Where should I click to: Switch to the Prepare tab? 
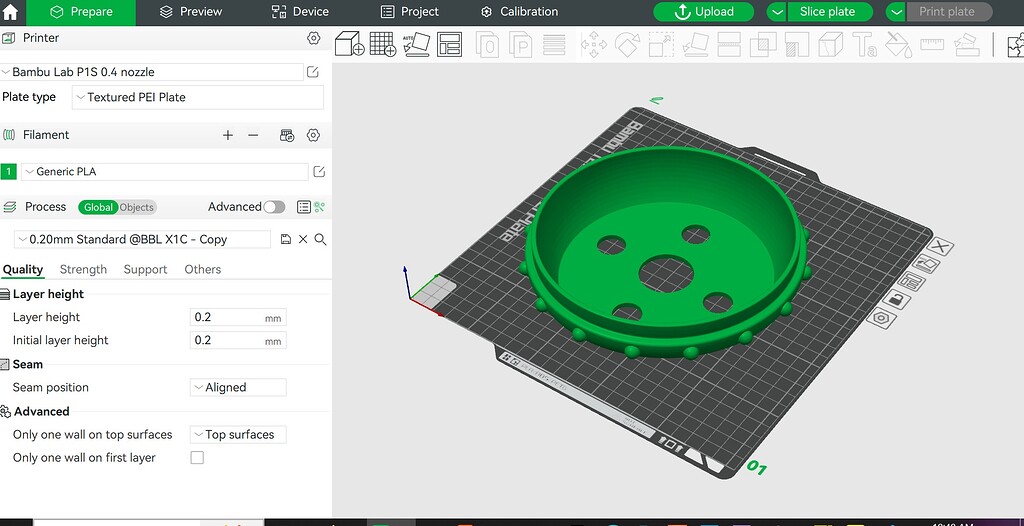[81, 12]
